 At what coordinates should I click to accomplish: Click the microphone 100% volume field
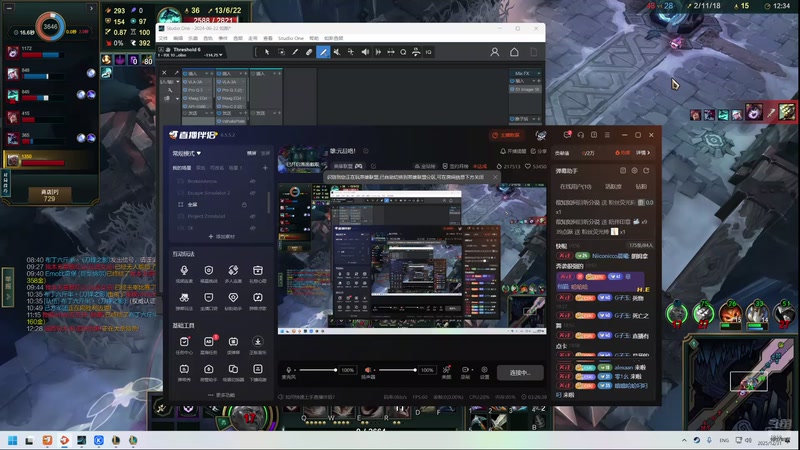[x=347, y=370]
